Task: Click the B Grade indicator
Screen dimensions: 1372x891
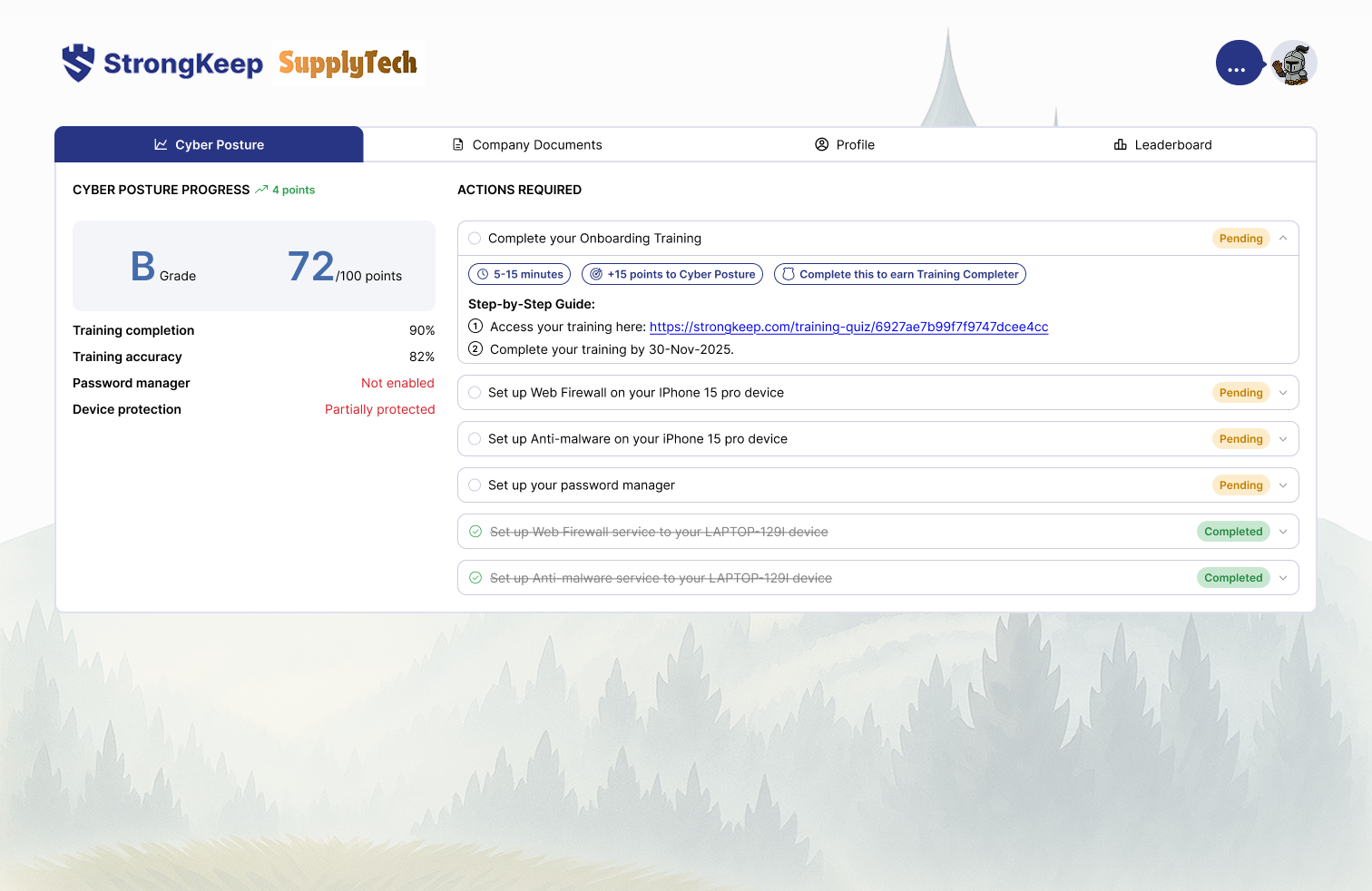Action: 163,267
